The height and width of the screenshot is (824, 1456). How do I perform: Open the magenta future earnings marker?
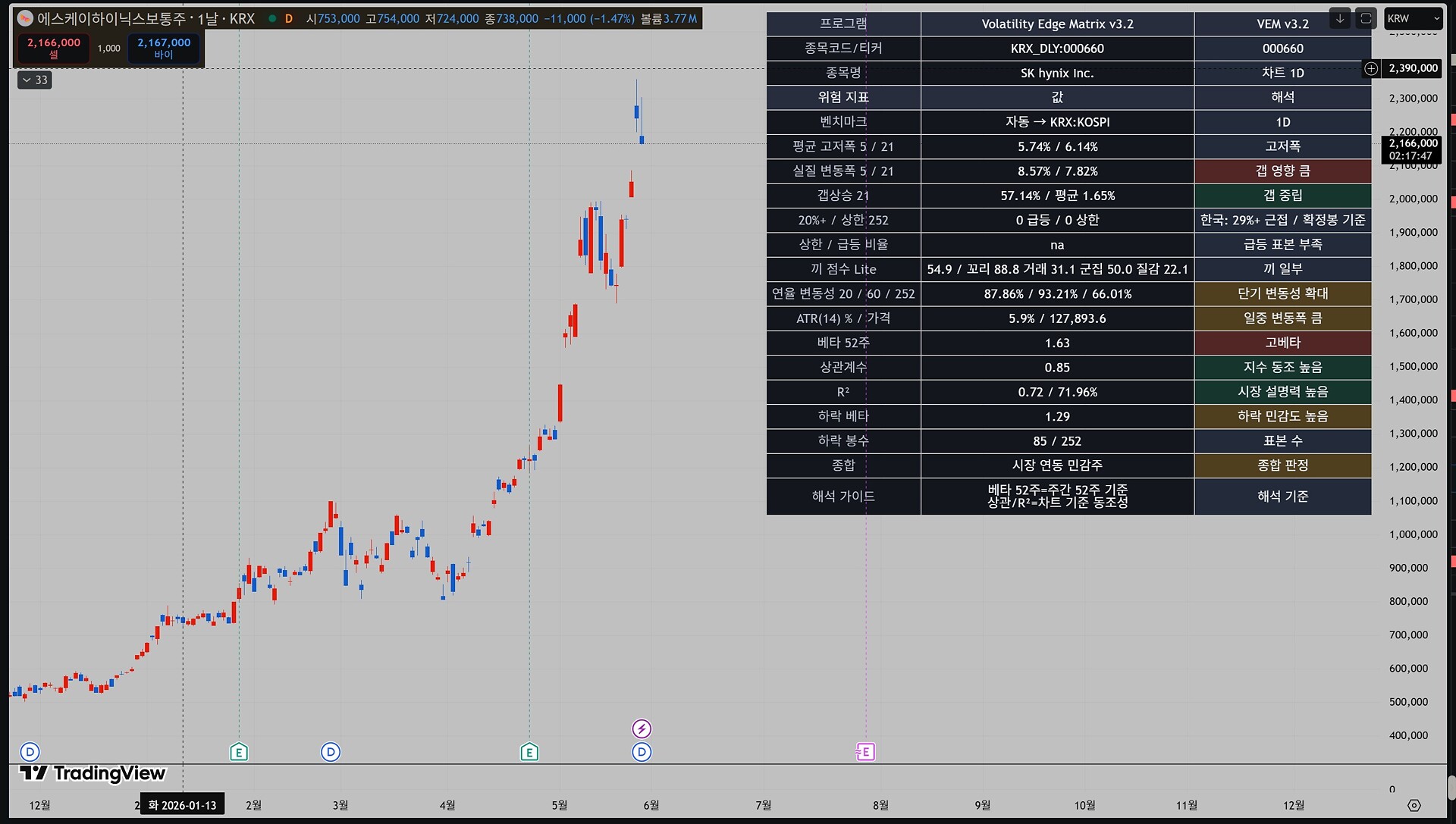(x=865, y=751)
